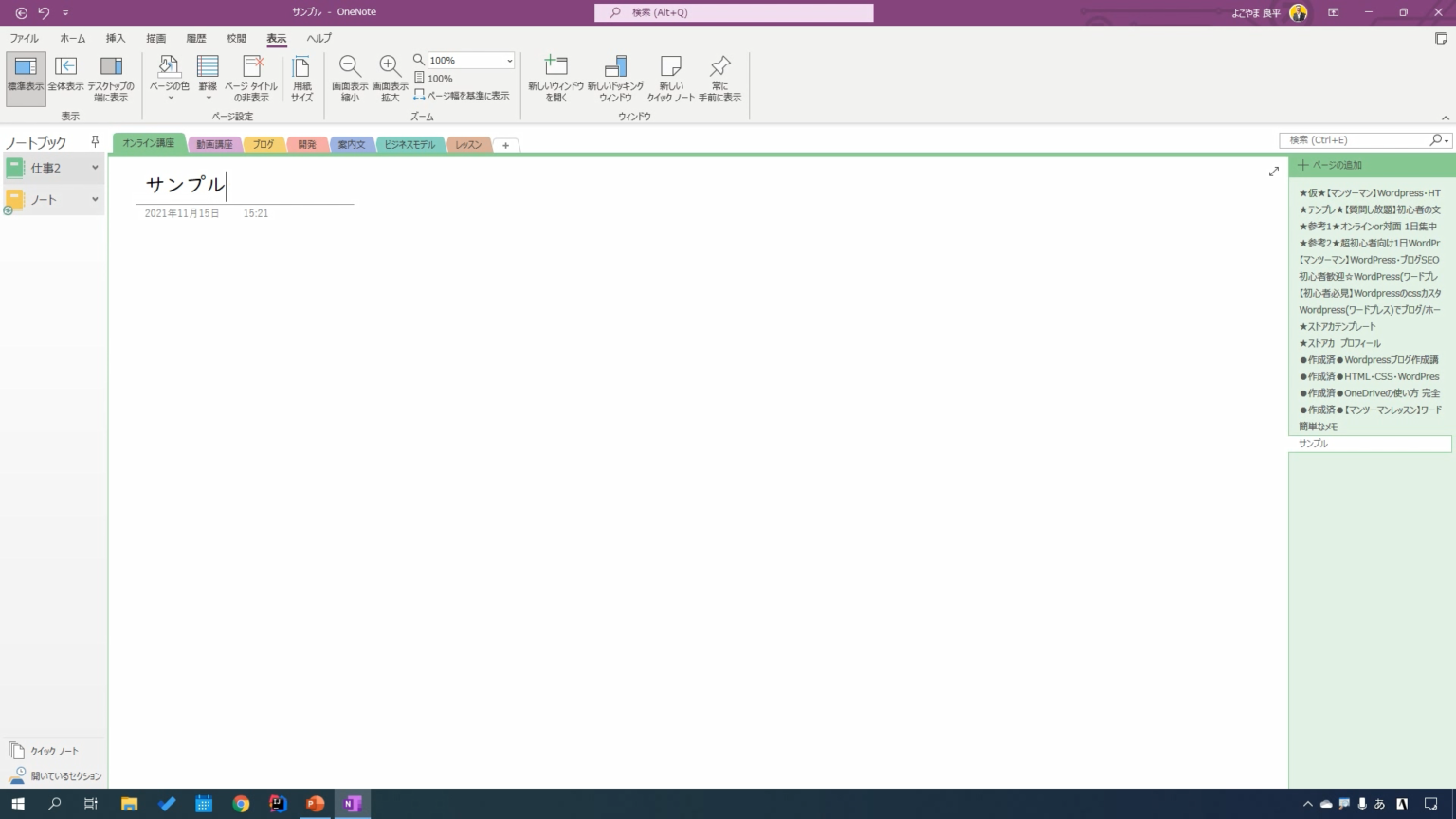Open a new window (新しいウィンドウを開く)
Screen dimensions: 1456x819
555,67
